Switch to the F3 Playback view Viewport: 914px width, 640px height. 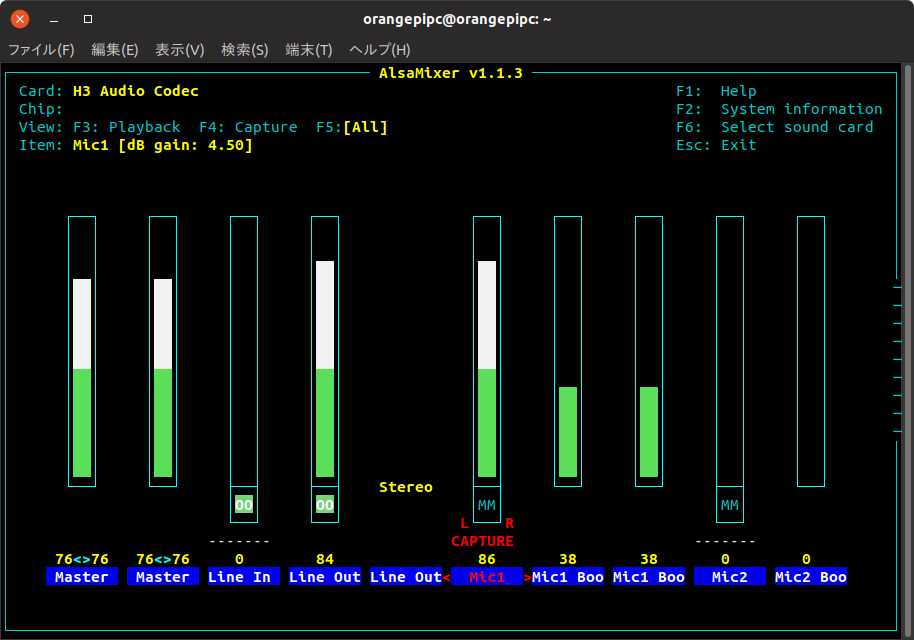pos(127,127)
